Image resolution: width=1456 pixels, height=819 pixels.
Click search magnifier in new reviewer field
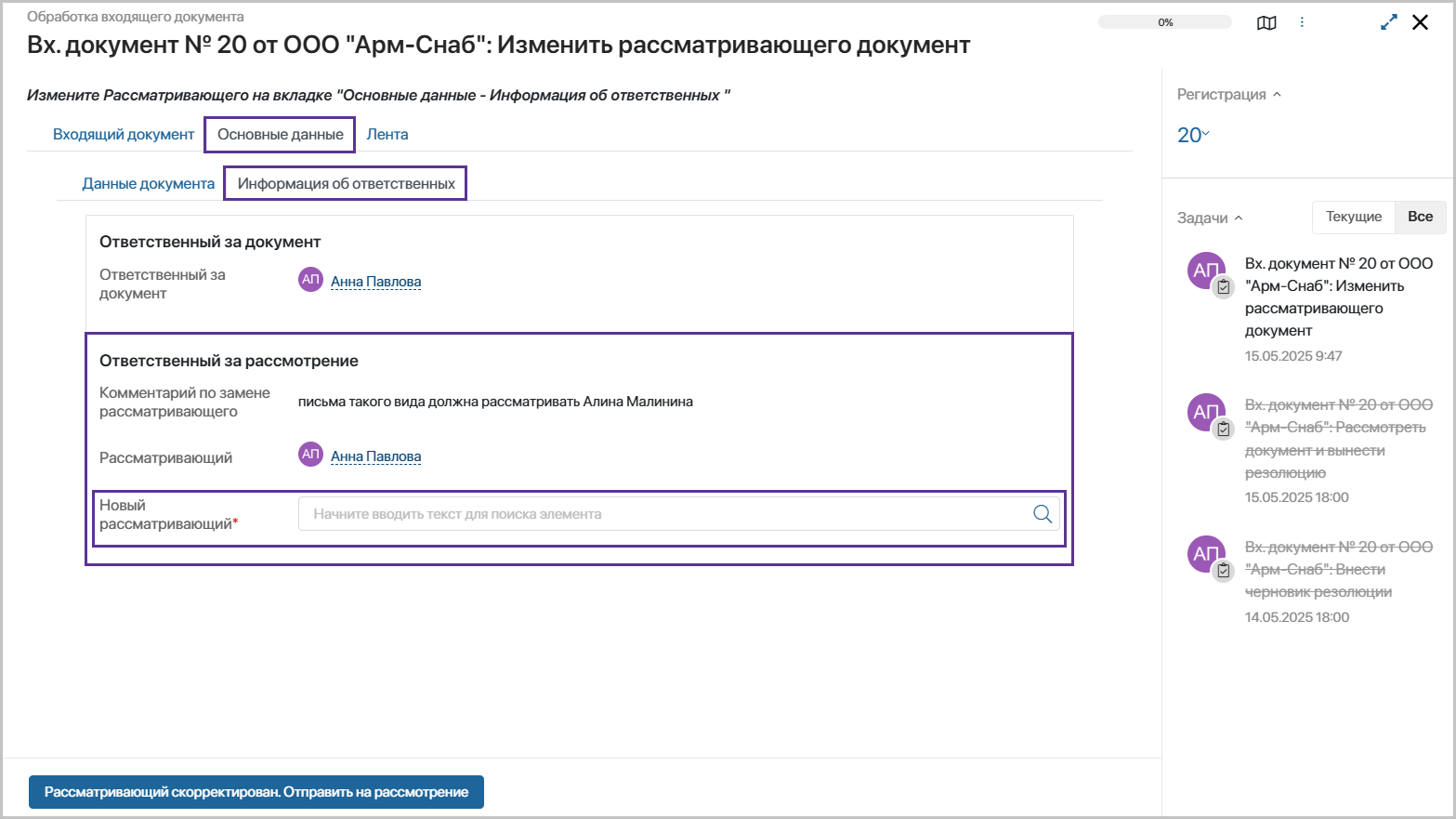[x=1043, y=514]
